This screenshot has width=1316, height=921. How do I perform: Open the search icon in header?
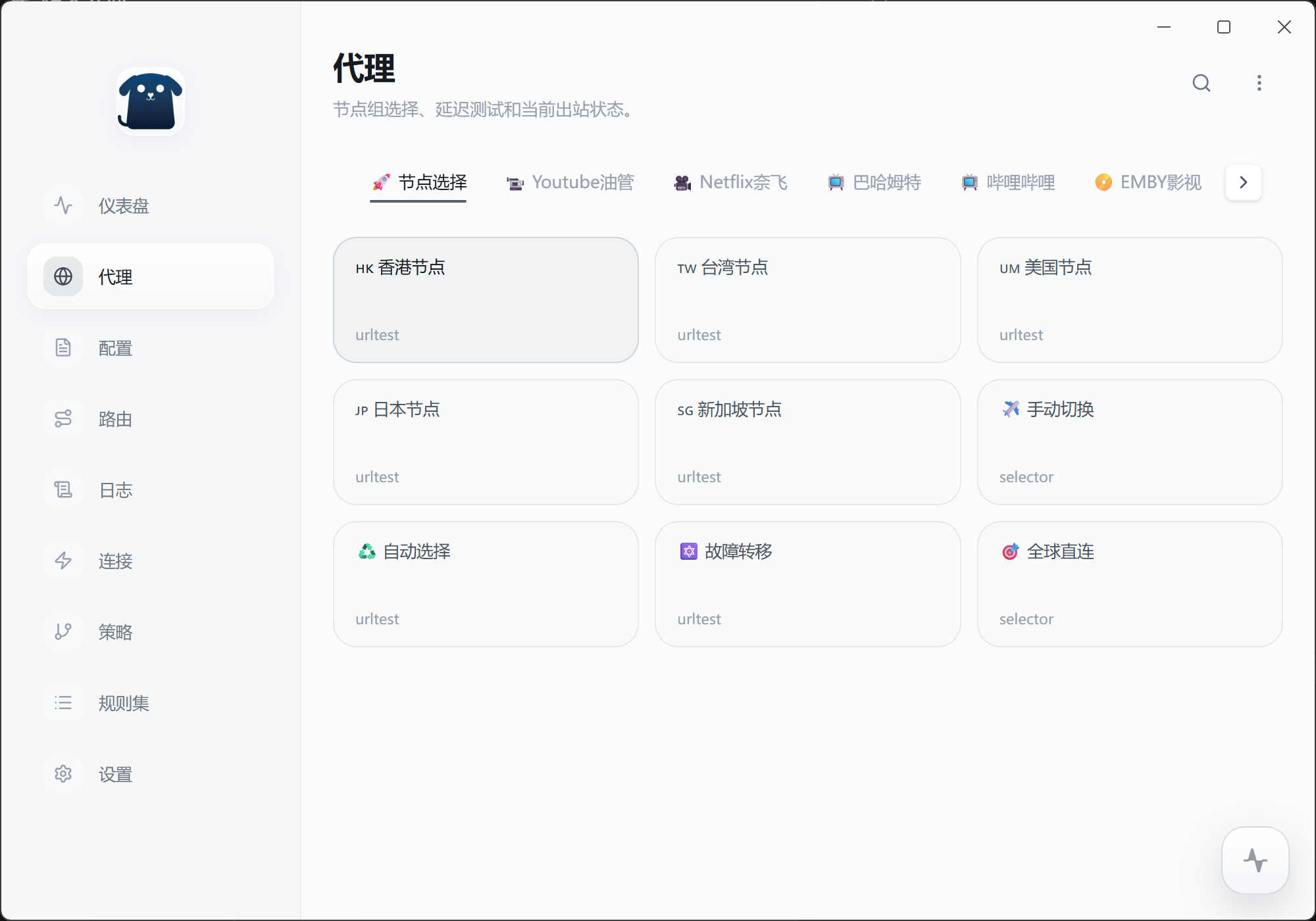point(1201,83)
